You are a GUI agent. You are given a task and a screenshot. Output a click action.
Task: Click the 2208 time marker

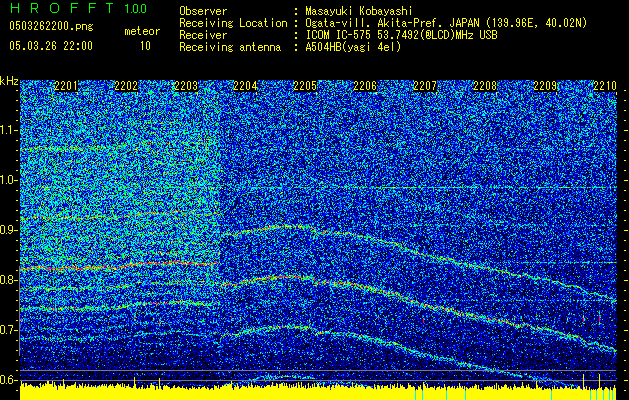485,86
